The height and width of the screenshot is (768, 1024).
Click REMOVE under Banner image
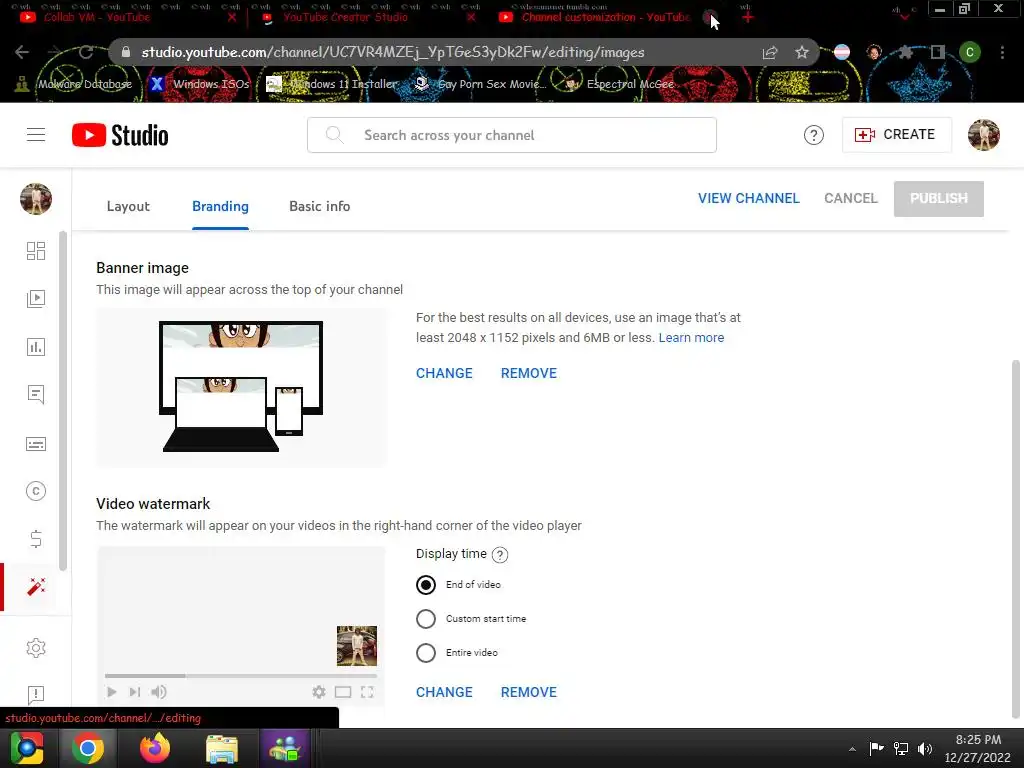coord(528,373)
